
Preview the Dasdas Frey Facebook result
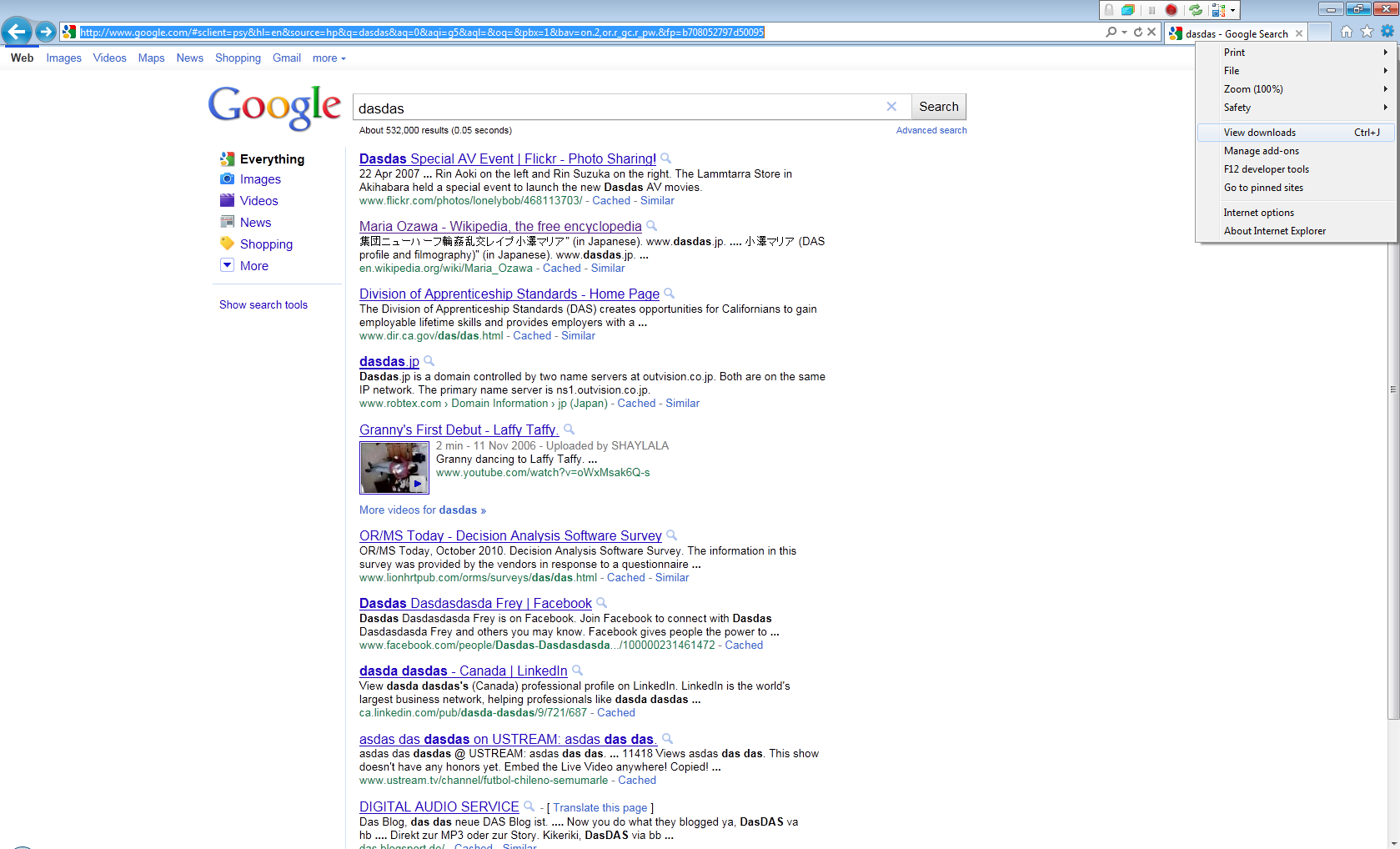602,603
